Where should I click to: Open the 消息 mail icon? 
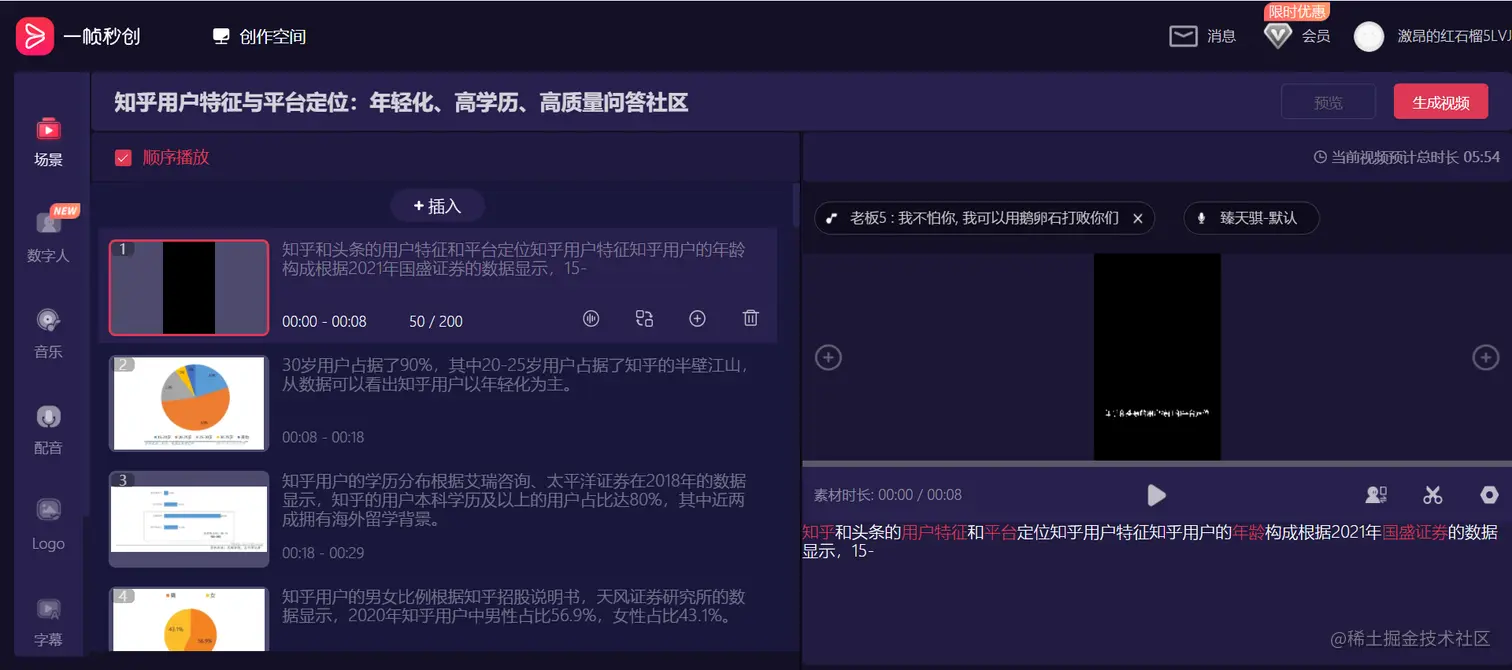click(1183, 36)
